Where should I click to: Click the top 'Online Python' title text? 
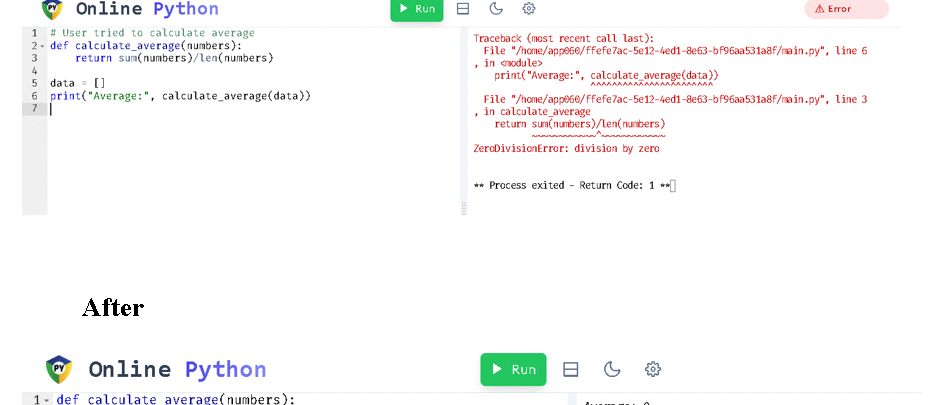coord(146,9)
